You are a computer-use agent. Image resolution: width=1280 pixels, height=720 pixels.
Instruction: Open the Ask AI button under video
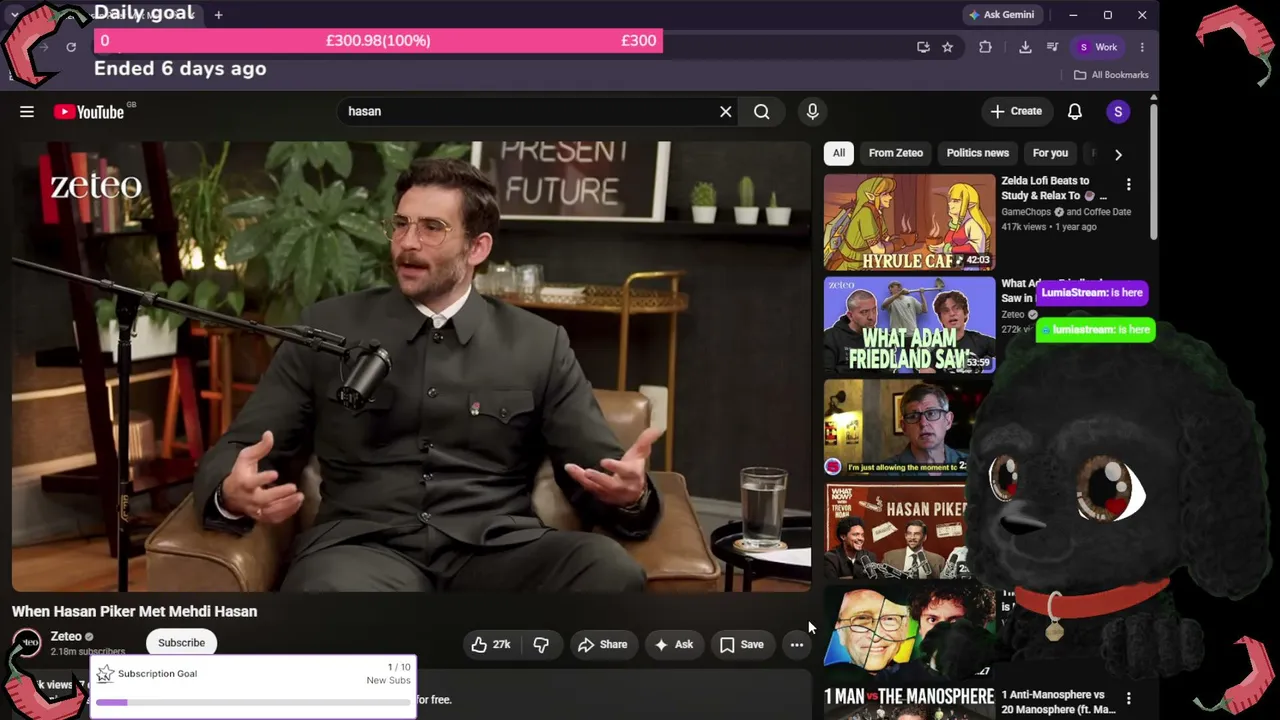[x=673, y=644]
